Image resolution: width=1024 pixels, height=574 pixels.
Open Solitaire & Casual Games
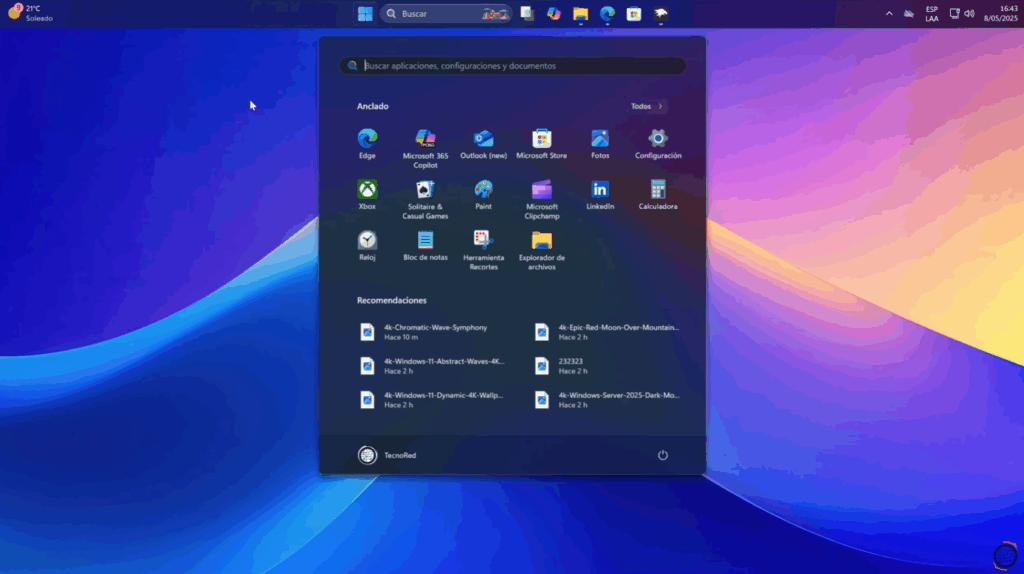pyautogui.click(x=425, y=199)
